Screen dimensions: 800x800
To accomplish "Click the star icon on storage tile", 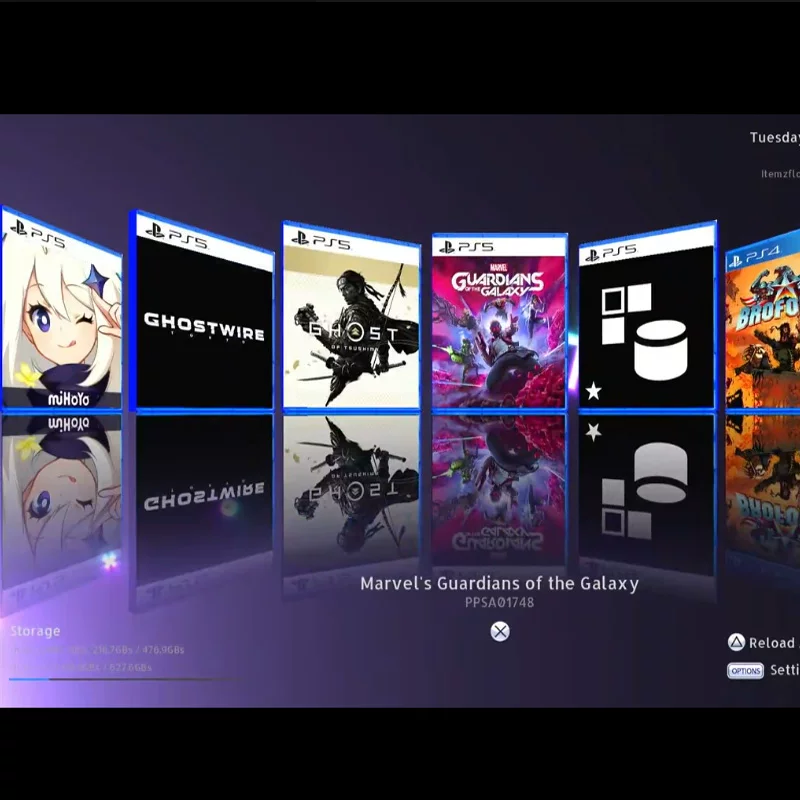I will click(593, 391).
